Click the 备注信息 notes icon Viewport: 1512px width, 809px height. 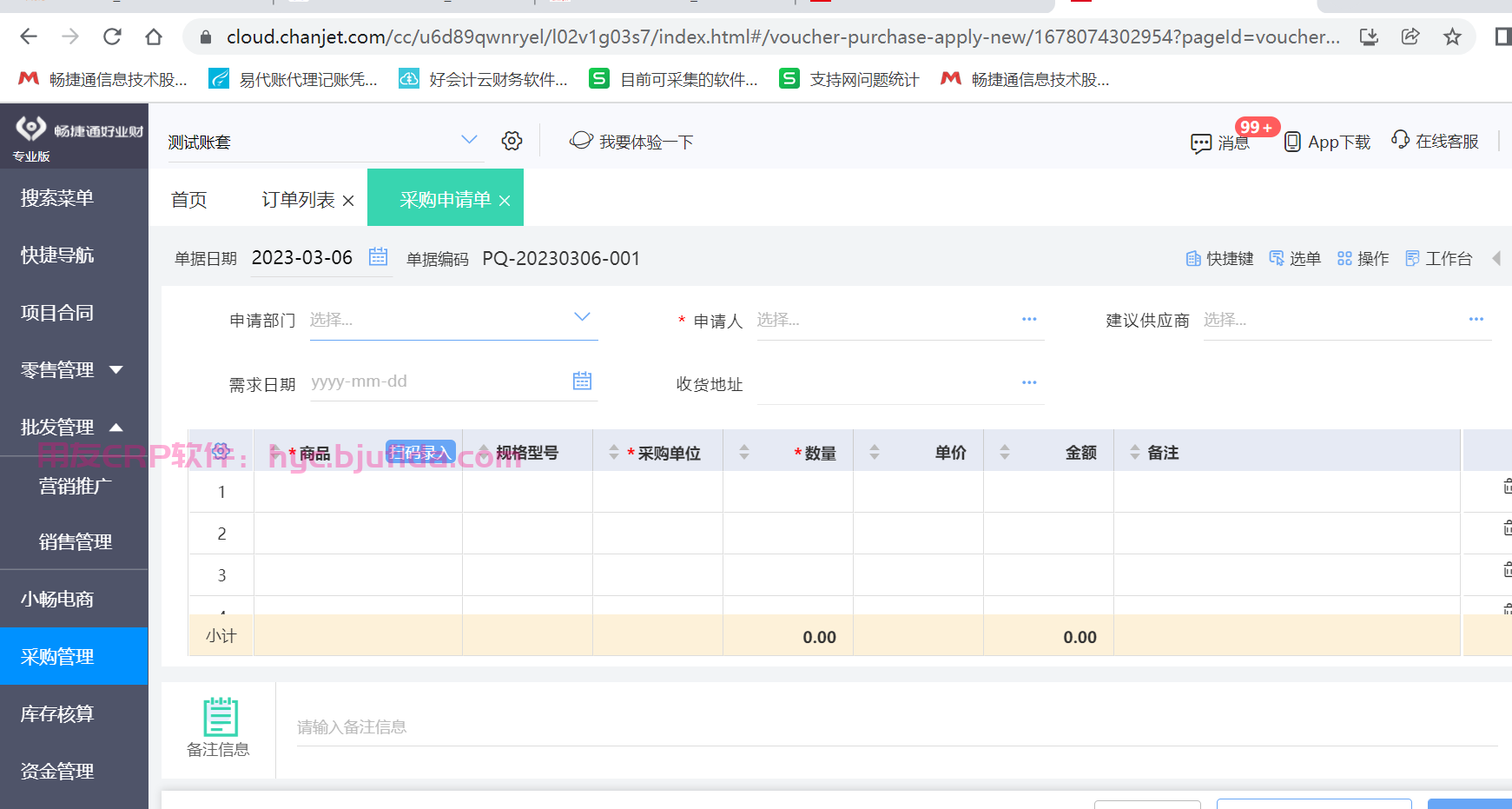pyautogui.click(x=220, y=717)
